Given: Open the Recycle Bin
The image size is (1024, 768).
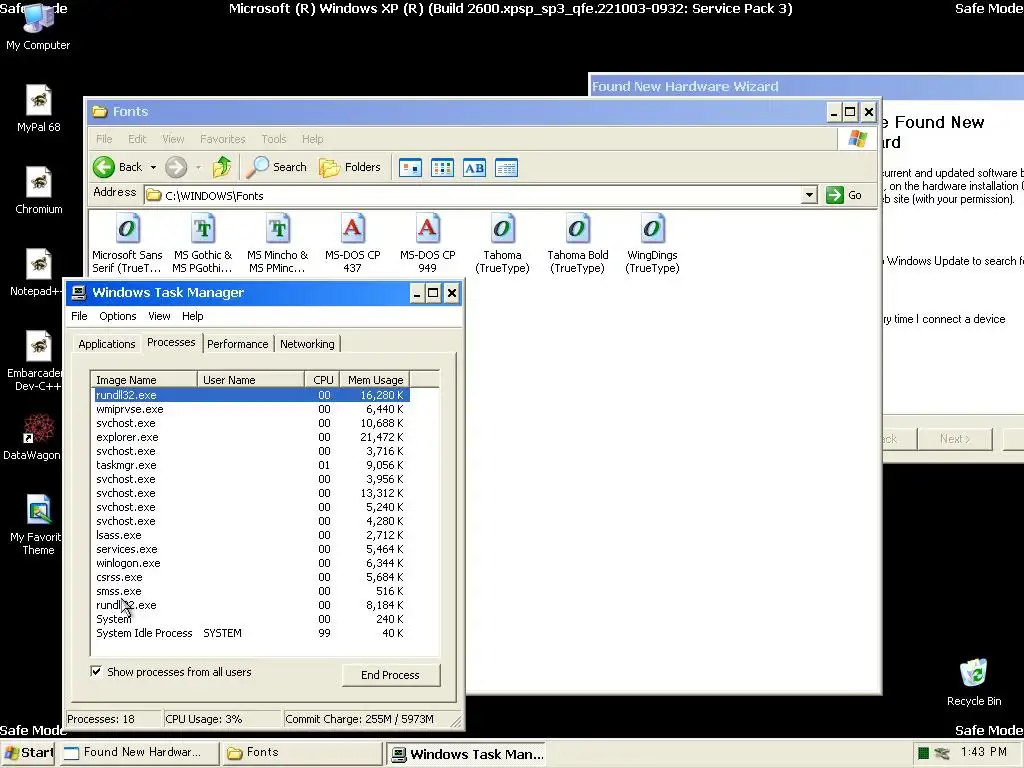Looking at the screenshot, I should [974, 682].
